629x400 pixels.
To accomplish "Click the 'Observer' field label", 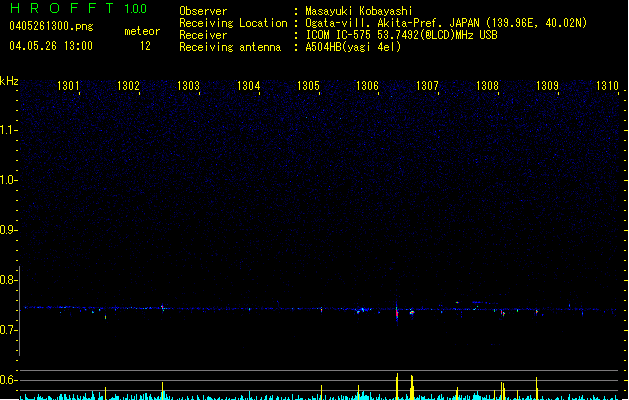I will click(x=203, y=11).
